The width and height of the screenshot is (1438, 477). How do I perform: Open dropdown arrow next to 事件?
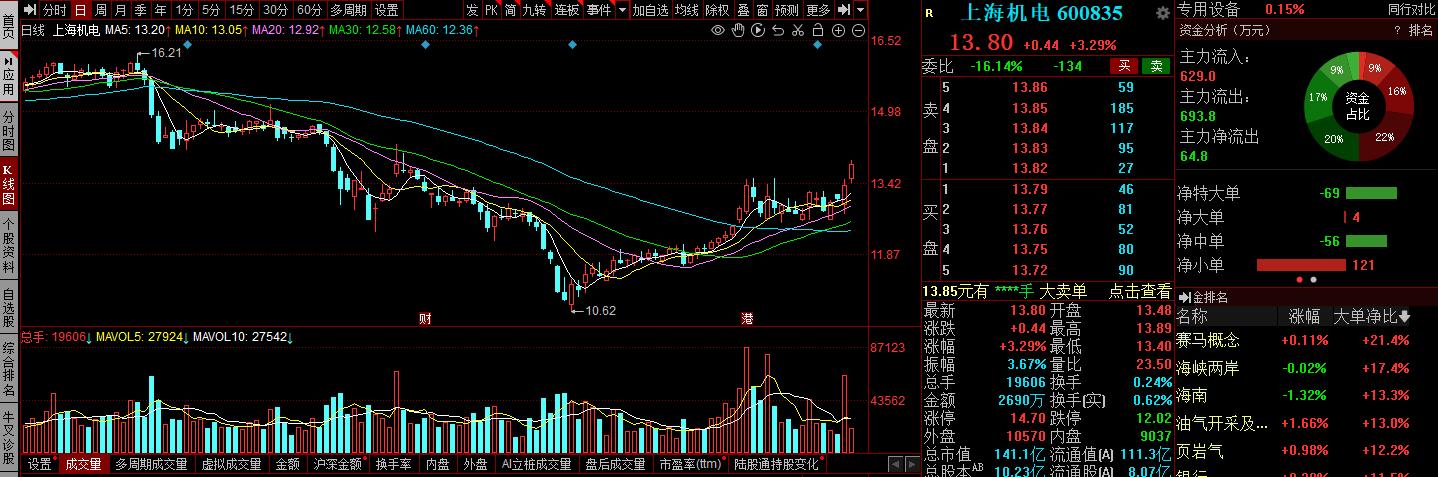tap(622, 10)
